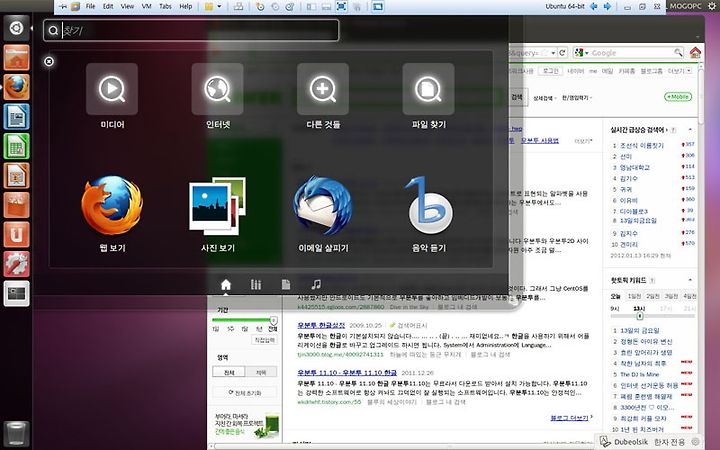This screenshot has height=450, width=720.
Task: Expand the VMware power dropdown arrow
Action: click(219, 6)
